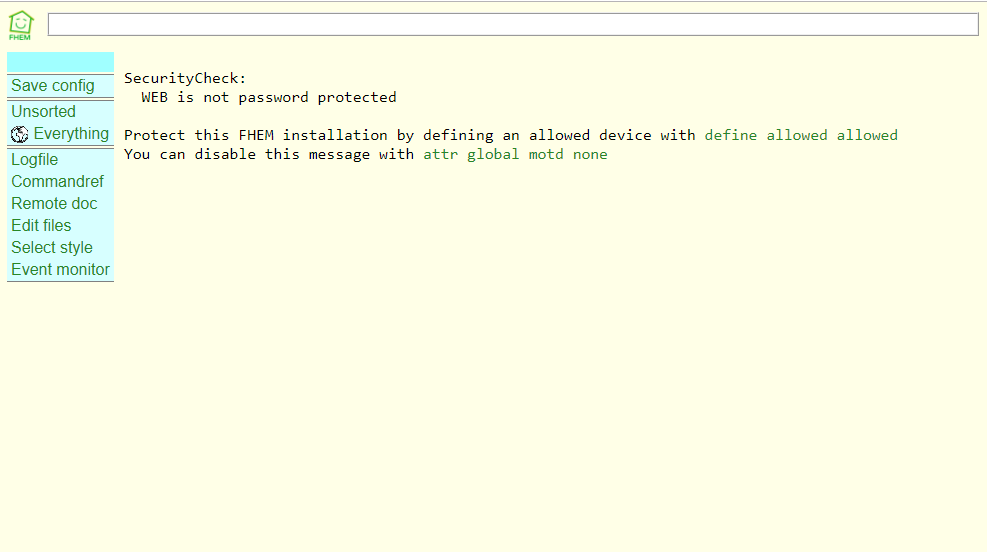The image size is (987, 552).
Task: Save config from the sidebar
Action: [53, 86]
